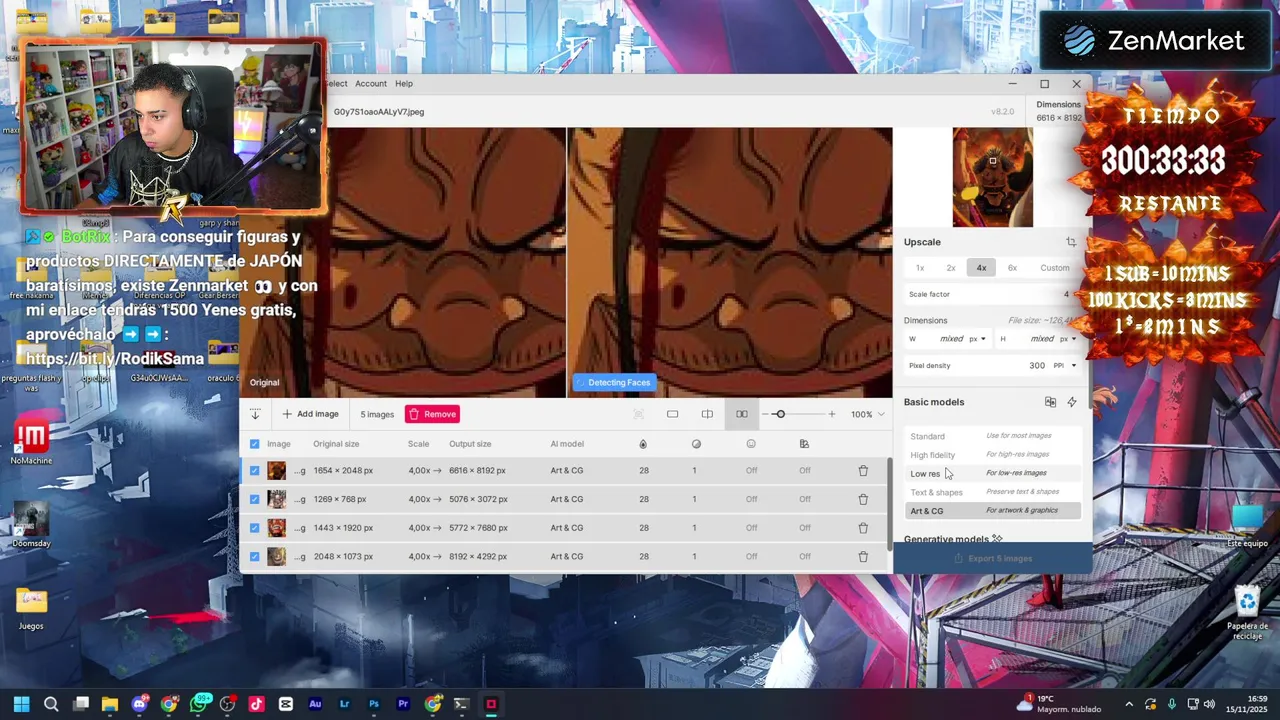This screenshot has width=1280, height=720.
Task: Open Windows taskbar search
Action: pyautogui.click(x=51, y=704)
